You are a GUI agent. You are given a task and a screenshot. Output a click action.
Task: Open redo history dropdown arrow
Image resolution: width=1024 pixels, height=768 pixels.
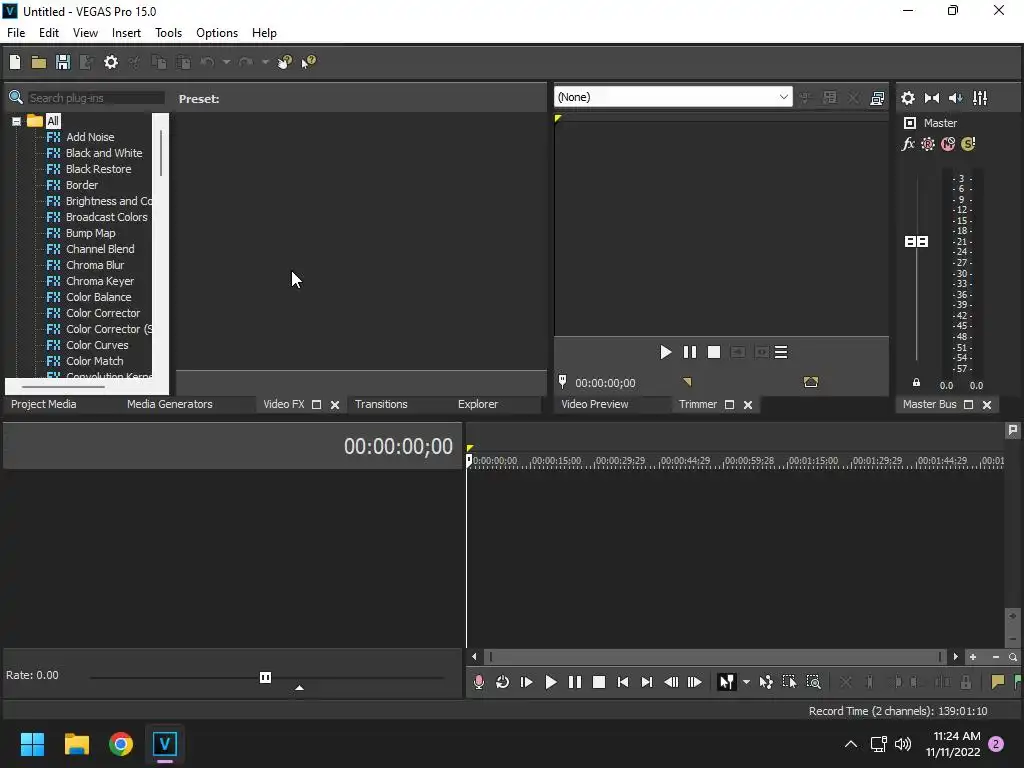265,62
